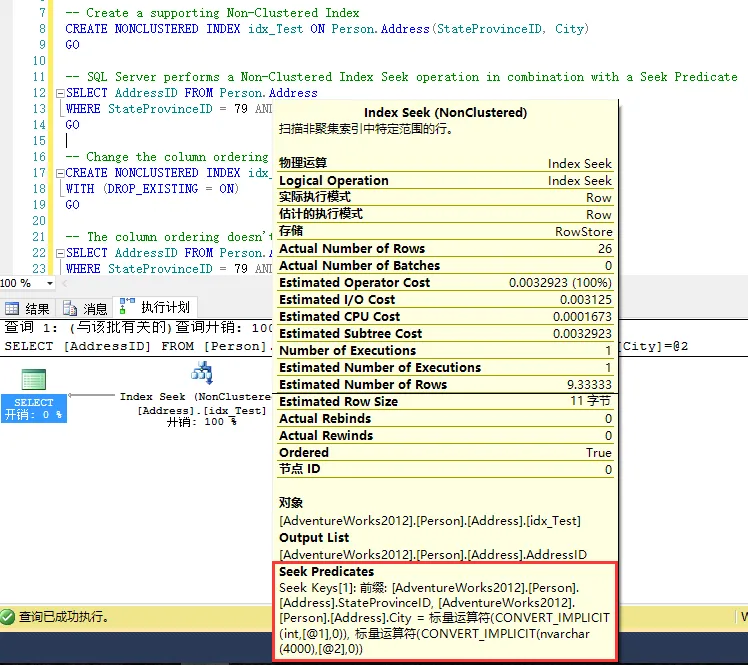748x665 pixels.
Task: Click the 'Ordered' True tooltip row
Action: coord(445,453)
